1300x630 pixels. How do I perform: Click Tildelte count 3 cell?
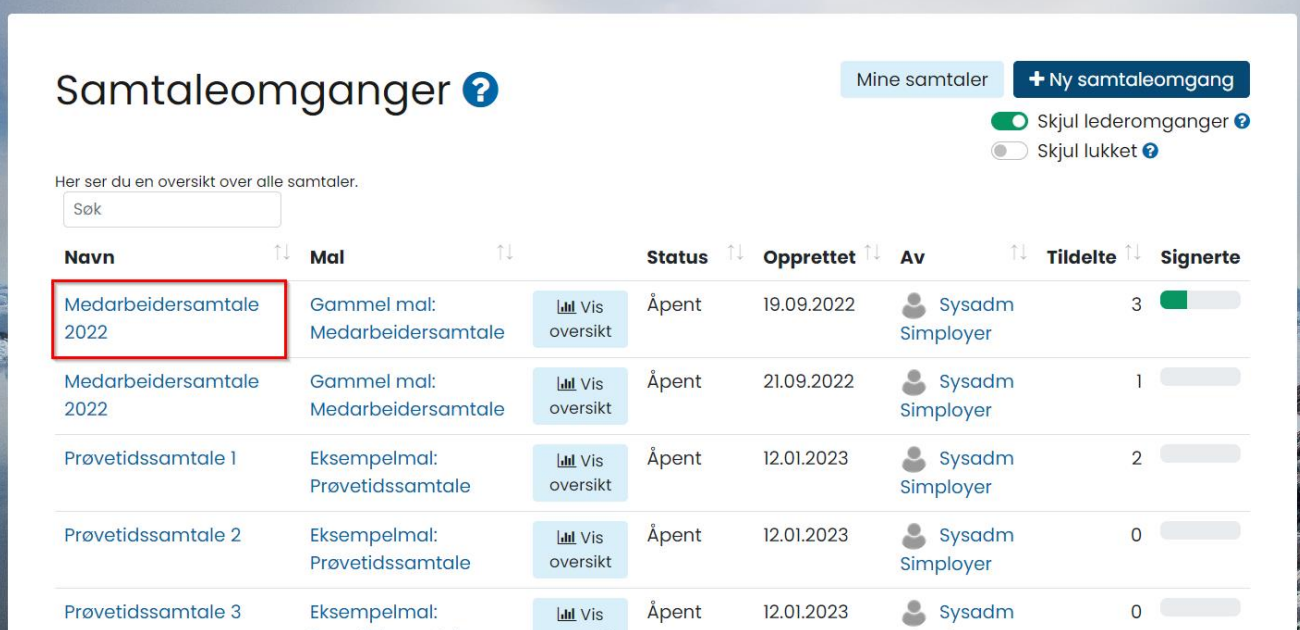1136,305
